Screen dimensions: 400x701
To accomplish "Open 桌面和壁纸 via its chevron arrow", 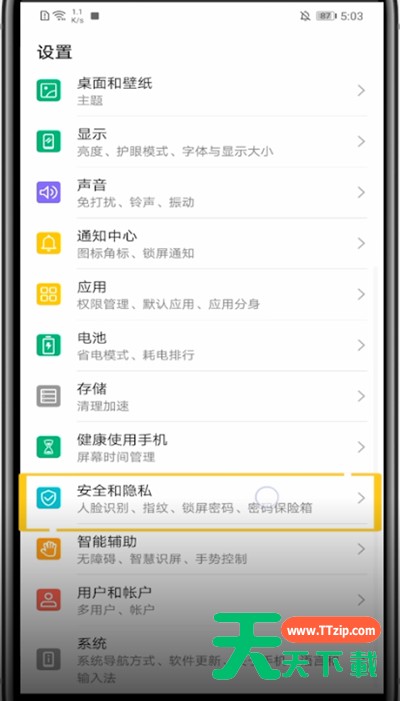I will pyautogui.click(x=361, y=91).
